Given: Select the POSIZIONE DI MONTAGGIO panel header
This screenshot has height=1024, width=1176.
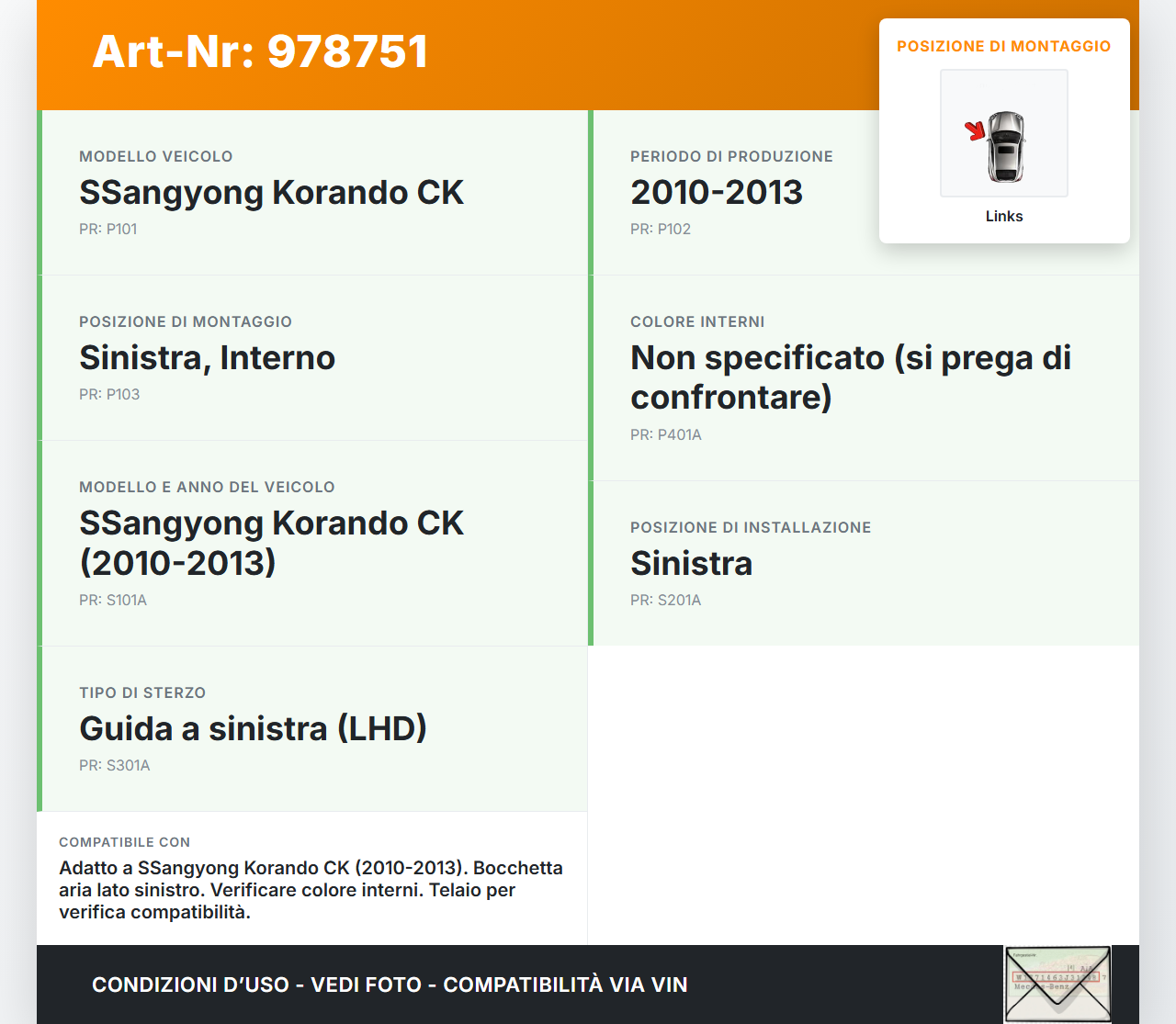Looking at the screenshot, I should coord(1003,45).
